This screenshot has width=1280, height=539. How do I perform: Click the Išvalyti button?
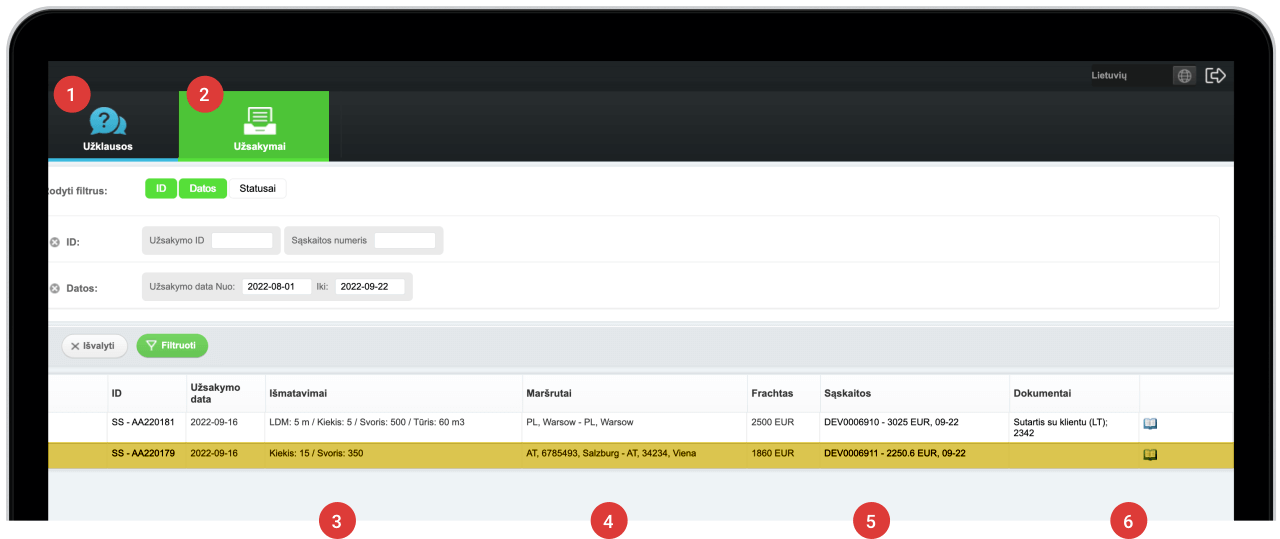[x=94, y=346]
